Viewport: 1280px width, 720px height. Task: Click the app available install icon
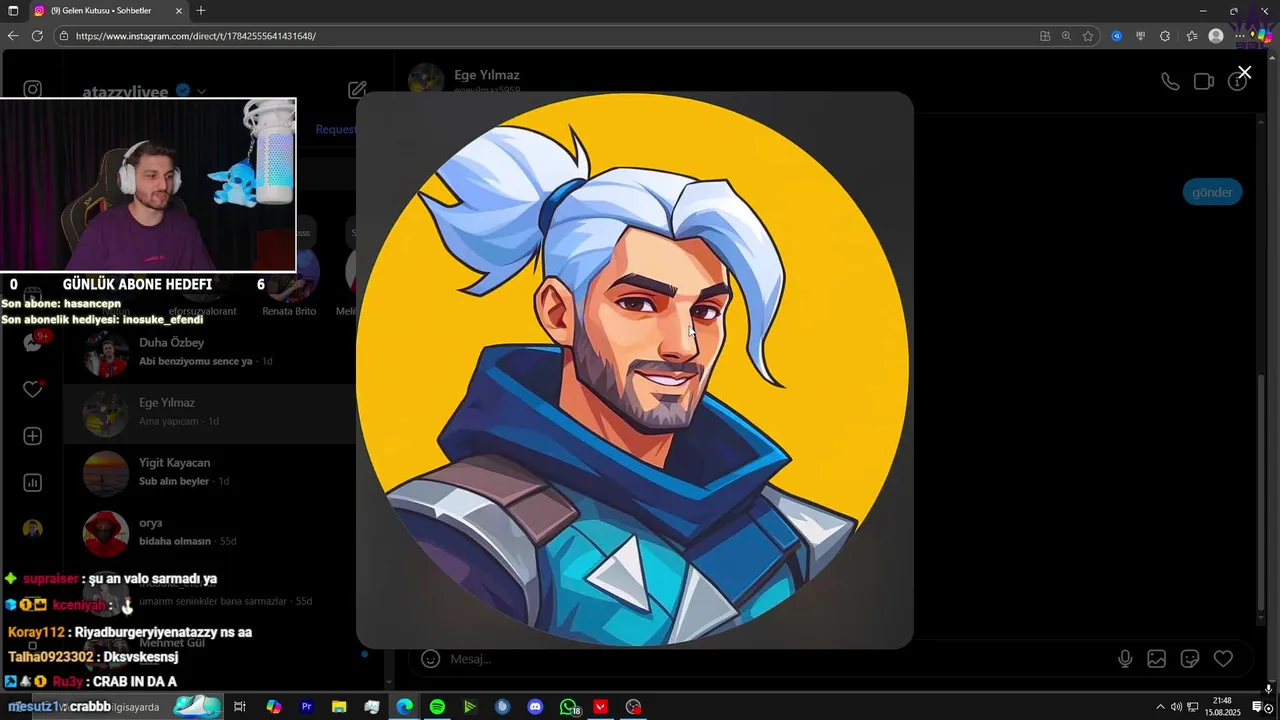tap(1045, 36)
